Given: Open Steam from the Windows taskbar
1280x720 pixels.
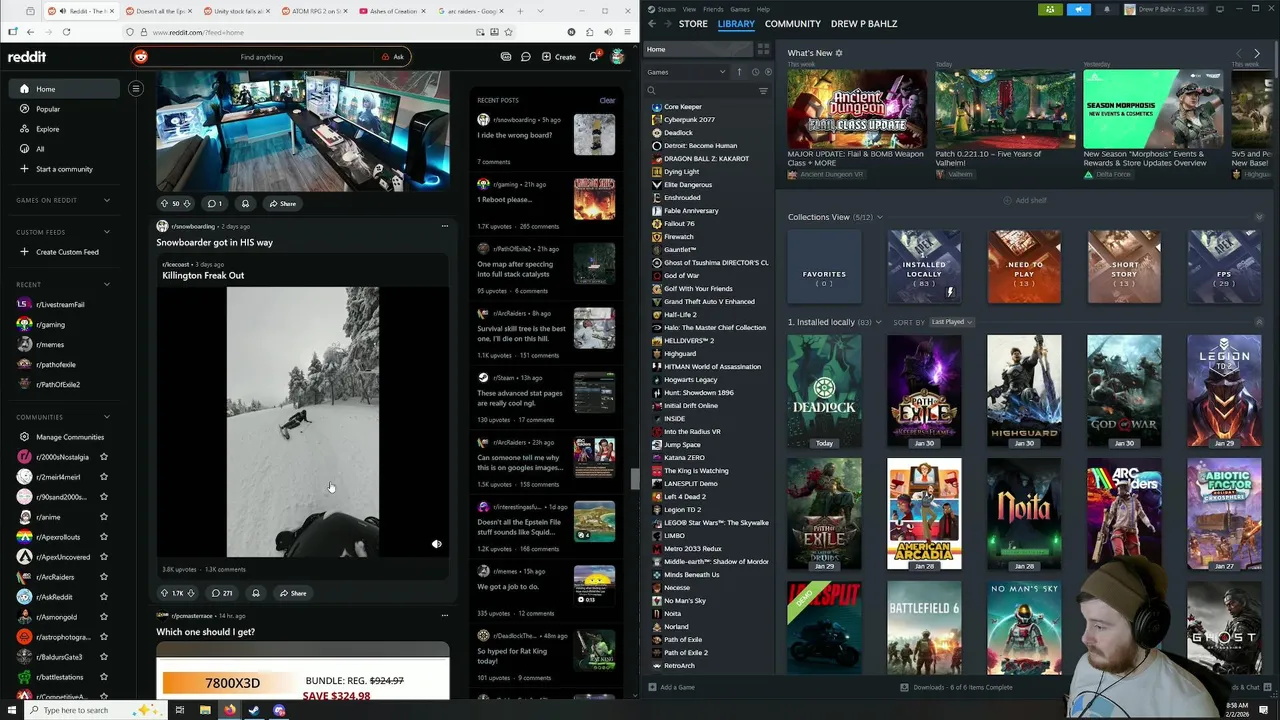Looking at the screenshot, I should click(x=254, y=710).
